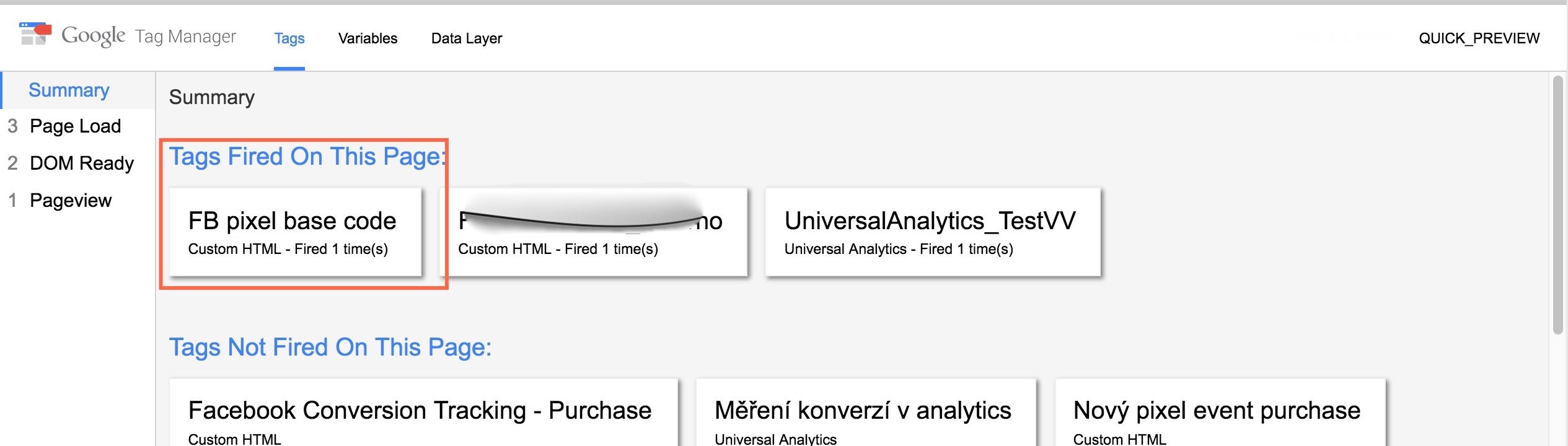
Task: Open the Nový pixel event purchase tag
Action: [x=1220, y=413]
